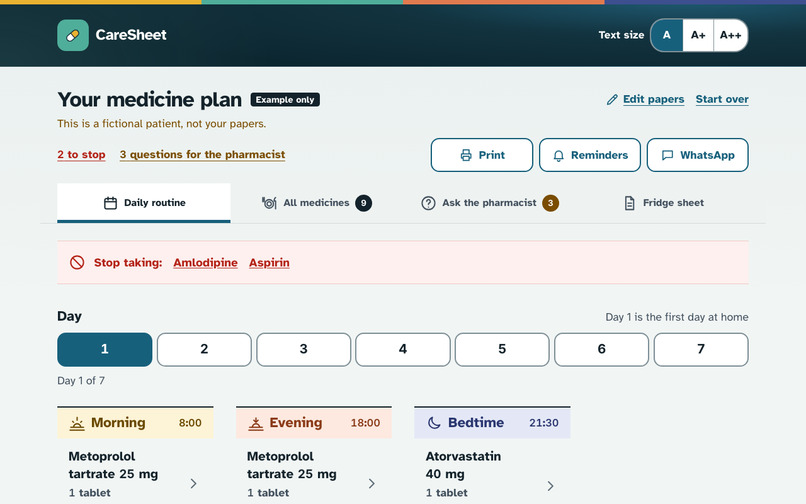Click the moon icon in Bedtime header

[x=434, y=423]
